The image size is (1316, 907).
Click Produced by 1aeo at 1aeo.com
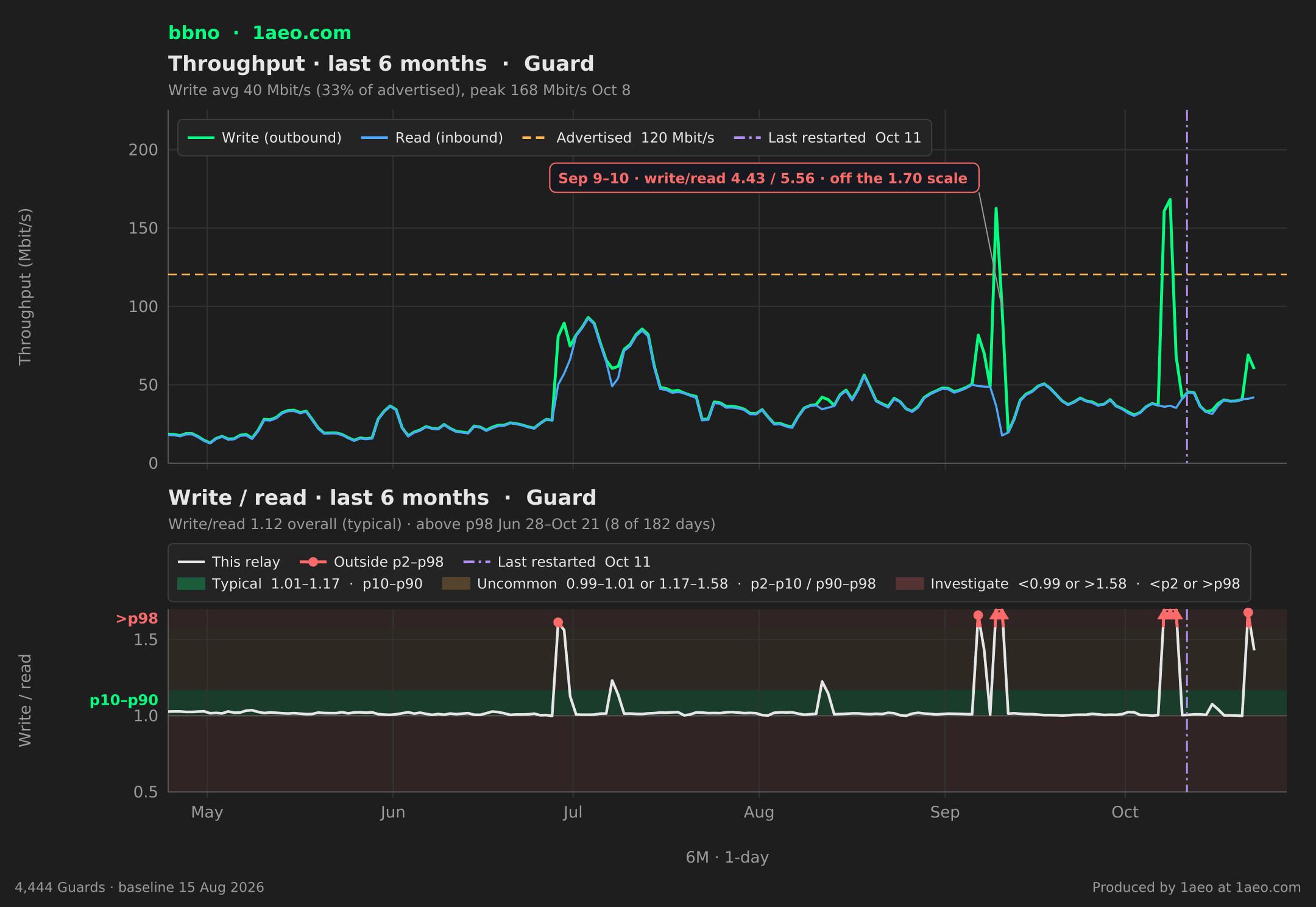(1197, 887)
